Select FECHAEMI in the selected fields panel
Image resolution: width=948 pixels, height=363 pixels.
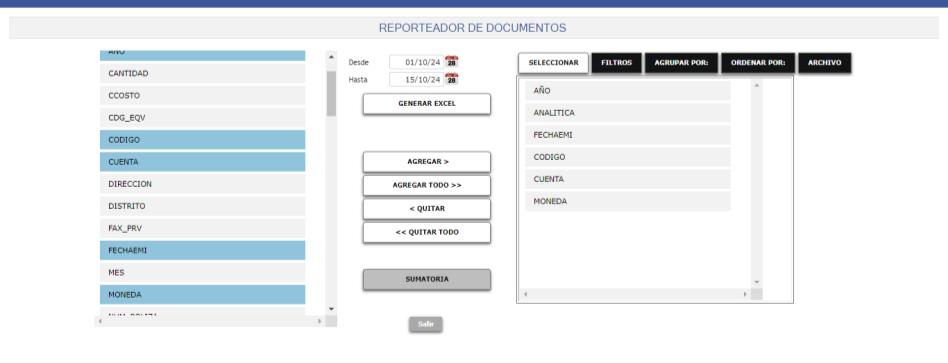pos(628,135)
